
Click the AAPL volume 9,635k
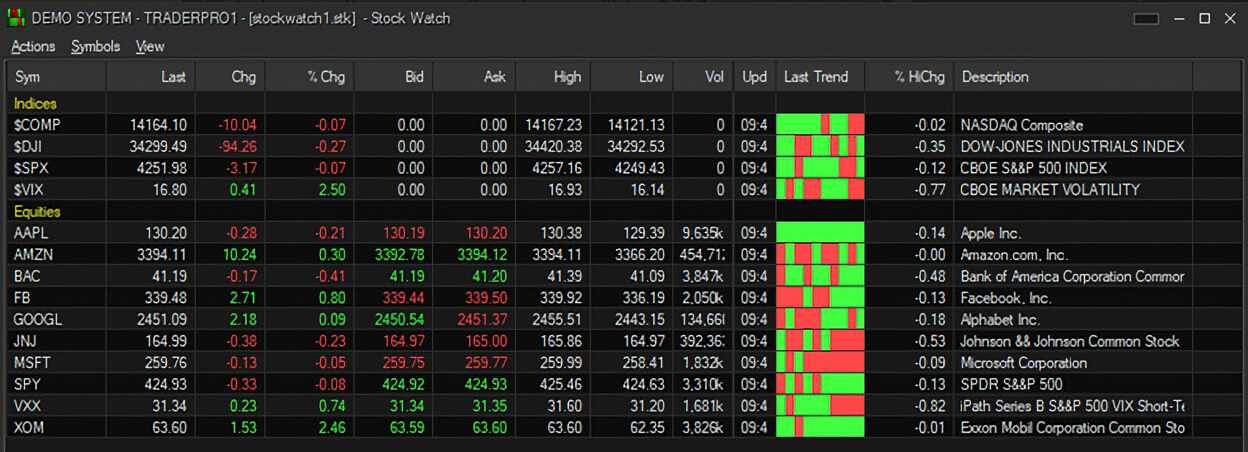click(x=701, y=233)
